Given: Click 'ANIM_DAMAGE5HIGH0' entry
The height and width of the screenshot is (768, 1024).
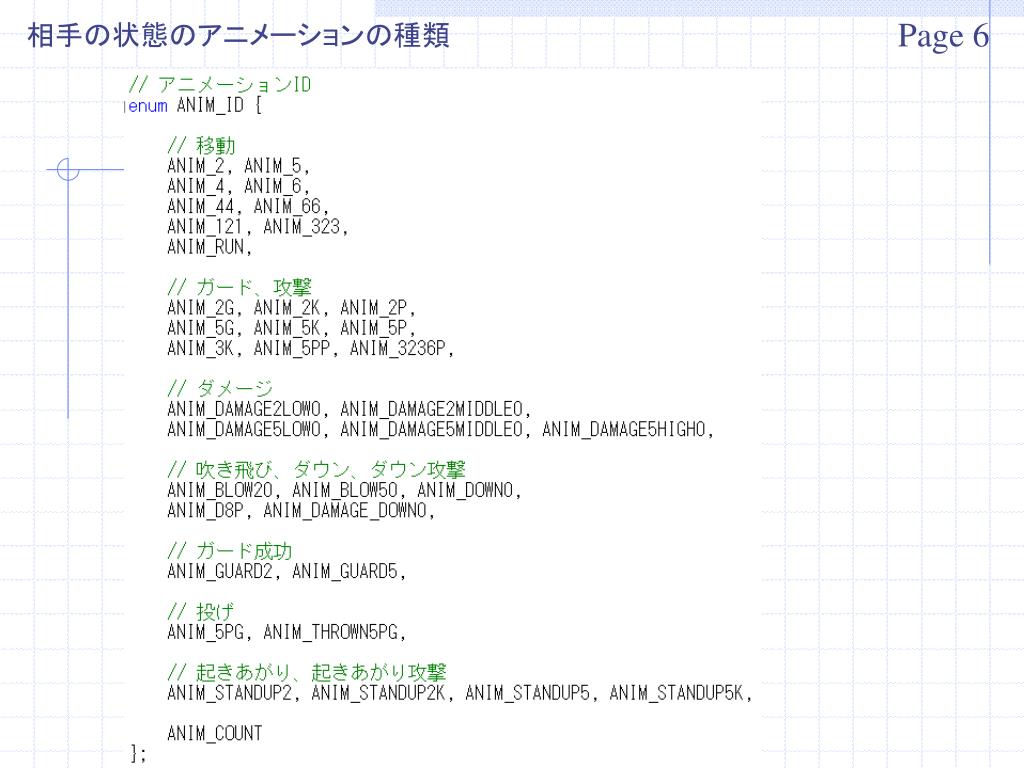Looking at the screenshot, I should click(624, 430).
